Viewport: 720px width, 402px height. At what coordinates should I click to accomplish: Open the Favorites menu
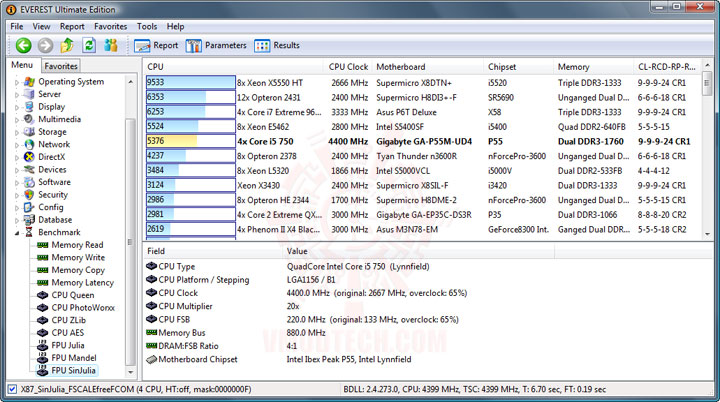110,27
